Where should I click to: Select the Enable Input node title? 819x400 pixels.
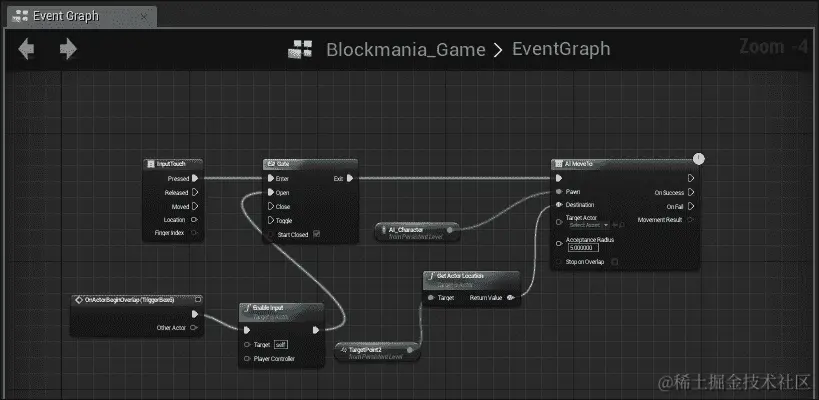pos(268,308)
